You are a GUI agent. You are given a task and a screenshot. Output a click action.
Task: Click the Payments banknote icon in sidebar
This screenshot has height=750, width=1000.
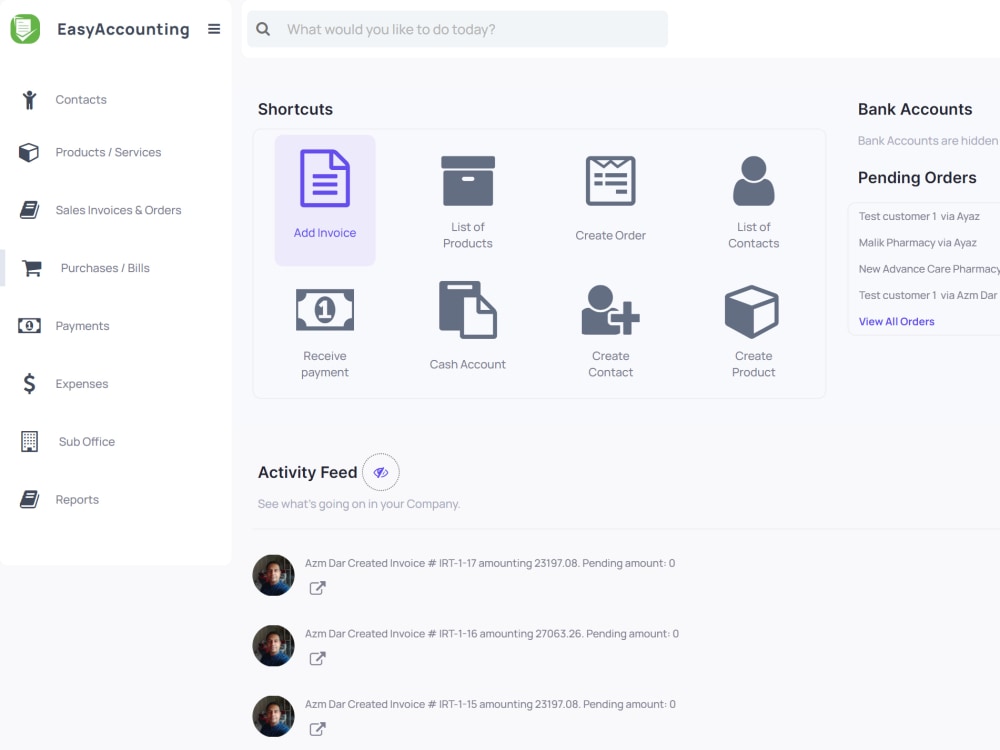[x=29, y=326]
